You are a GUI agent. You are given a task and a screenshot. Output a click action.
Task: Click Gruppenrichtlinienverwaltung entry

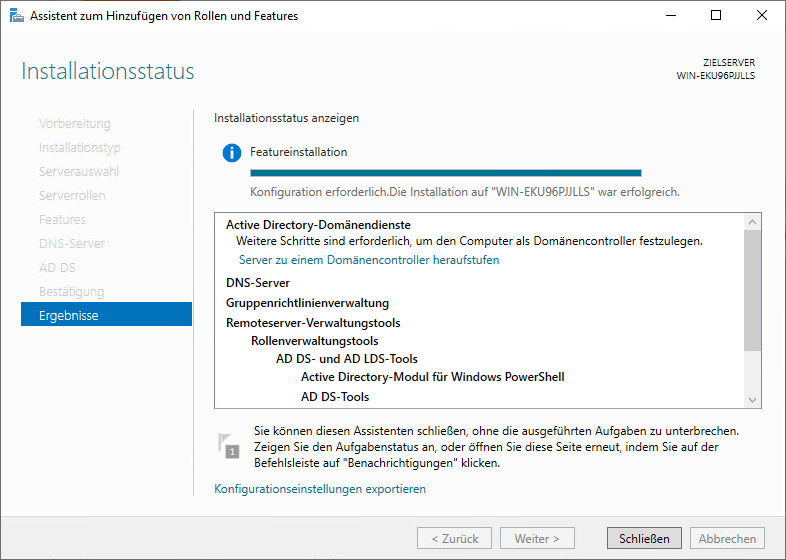(307, 303)
